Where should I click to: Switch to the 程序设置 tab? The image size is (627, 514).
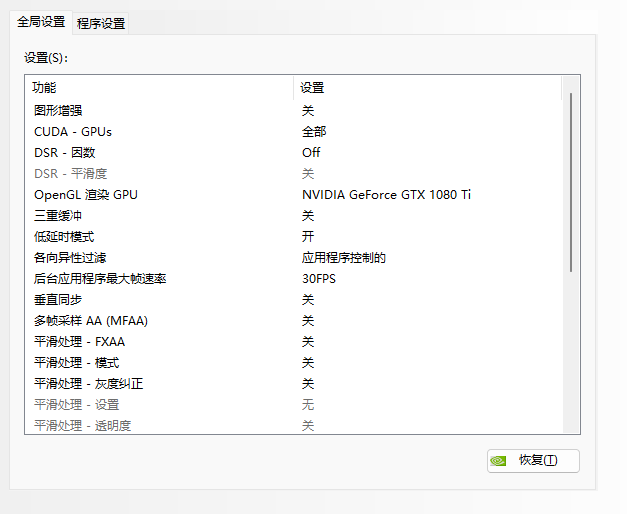101,23
